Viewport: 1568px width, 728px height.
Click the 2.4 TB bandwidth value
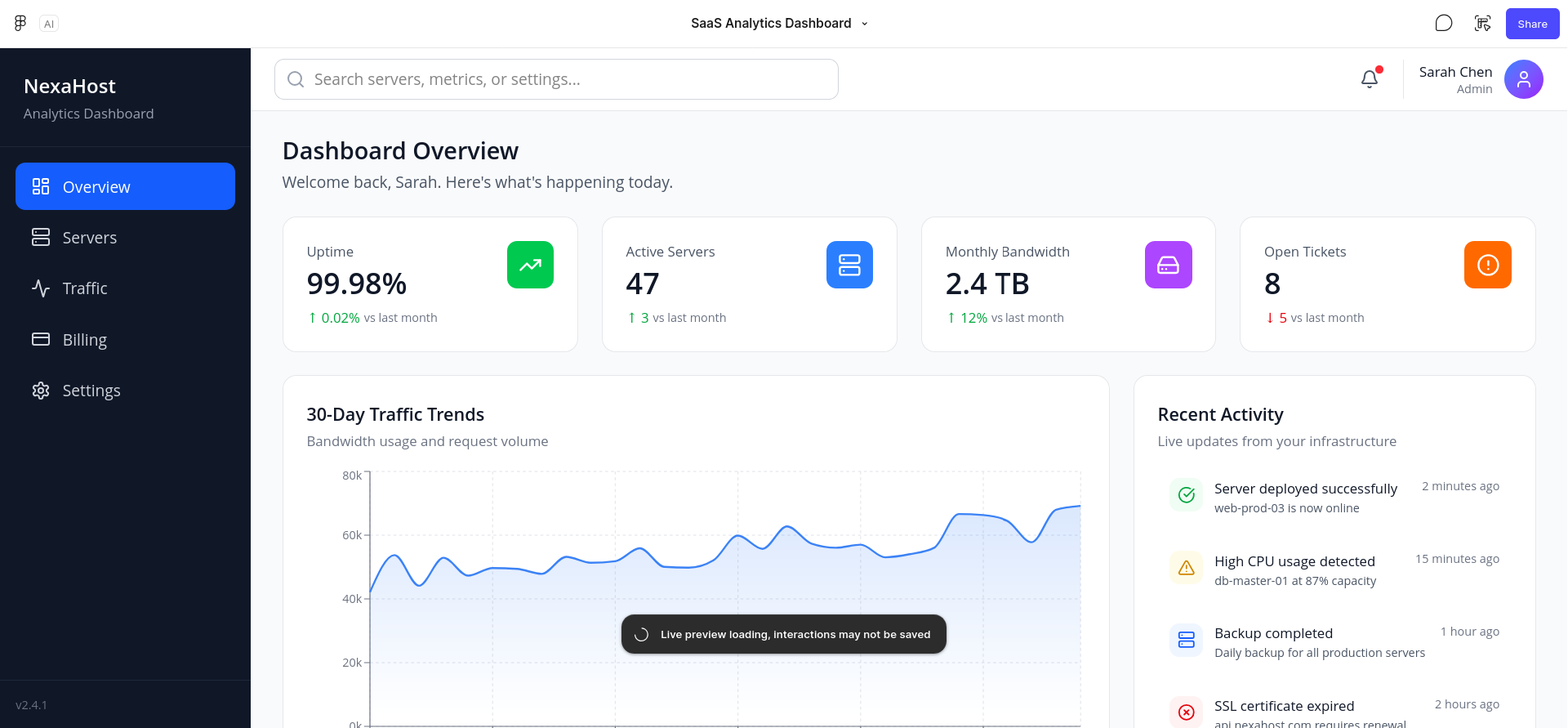point(987,284)
